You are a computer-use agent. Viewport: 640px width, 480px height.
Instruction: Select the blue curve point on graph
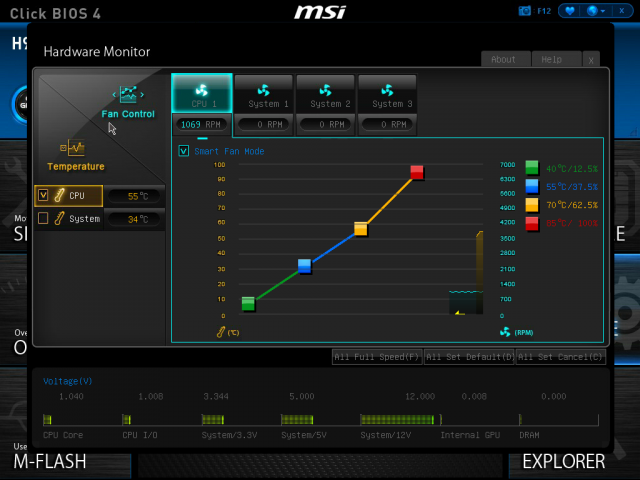pos(304,266)
